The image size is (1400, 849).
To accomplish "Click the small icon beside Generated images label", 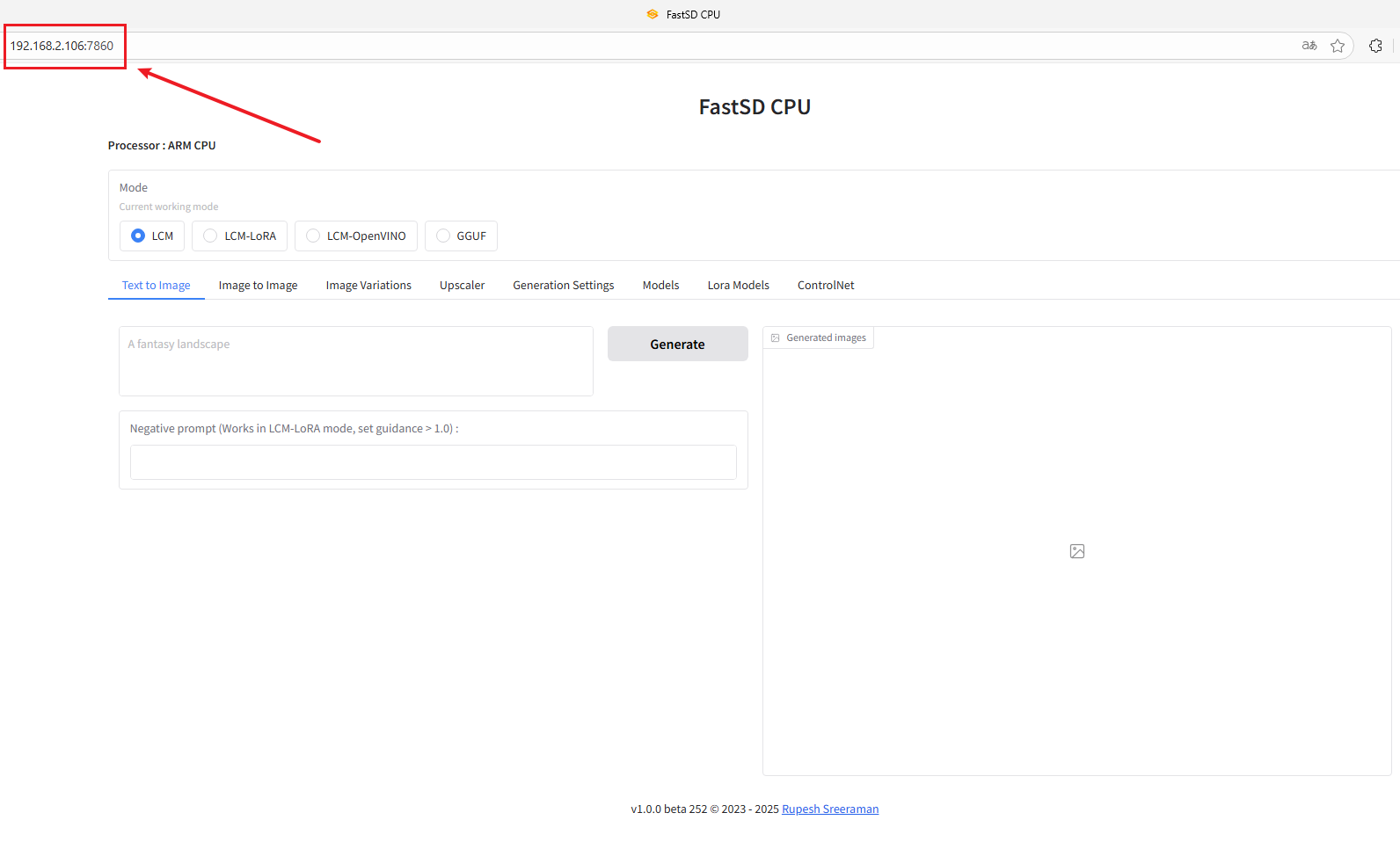I will pos(775,338).
